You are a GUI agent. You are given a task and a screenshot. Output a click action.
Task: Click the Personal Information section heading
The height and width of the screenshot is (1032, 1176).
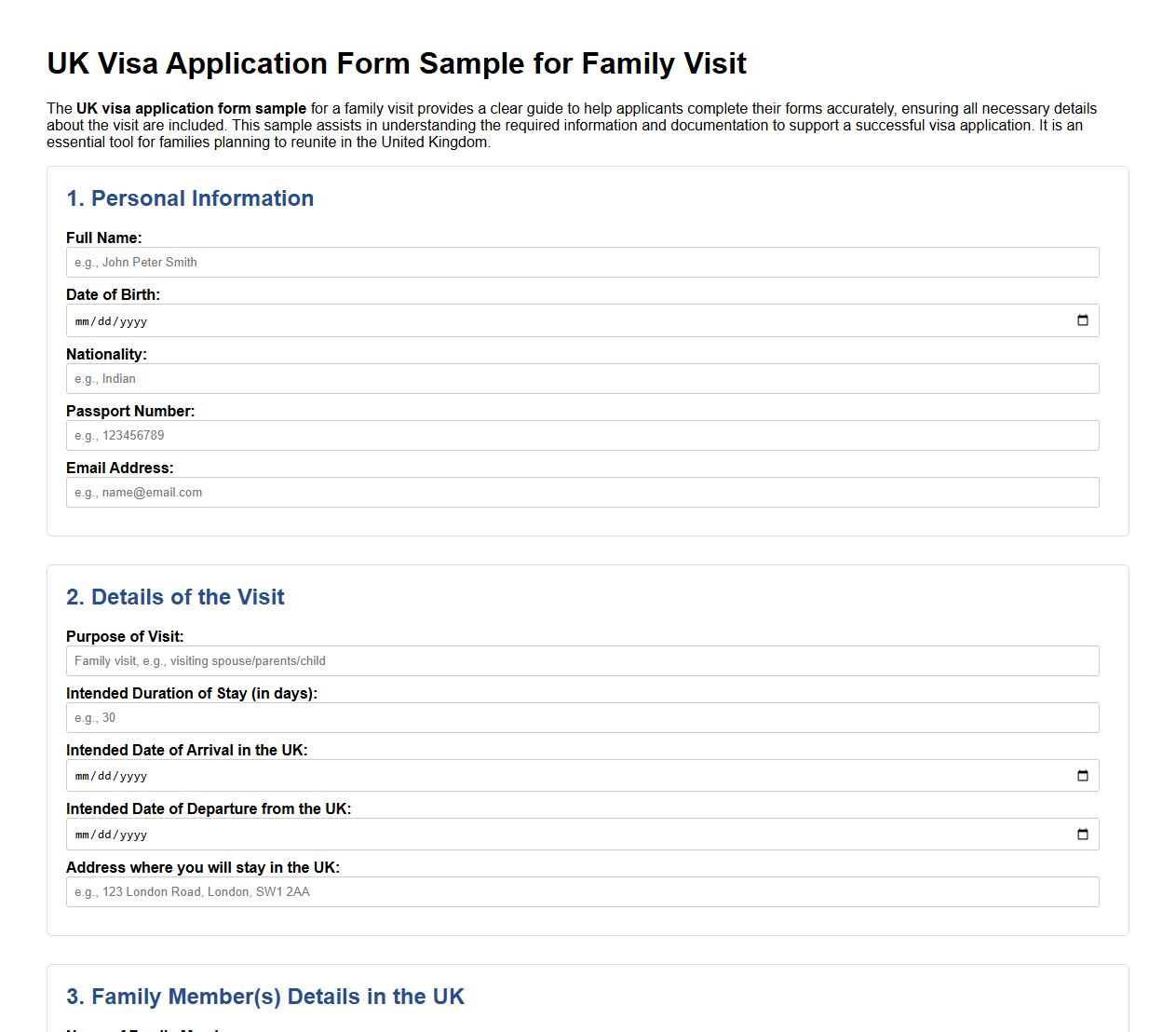tap(189, 197)
